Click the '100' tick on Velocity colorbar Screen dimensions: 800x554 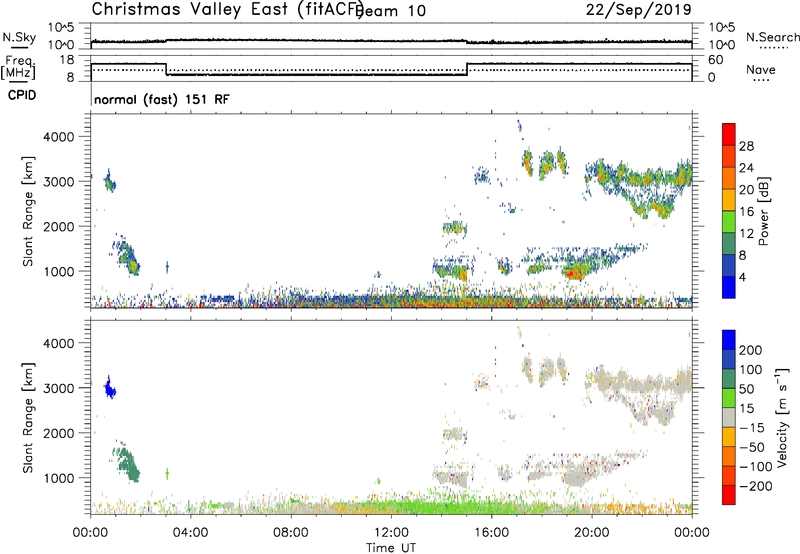pos(751,370)
